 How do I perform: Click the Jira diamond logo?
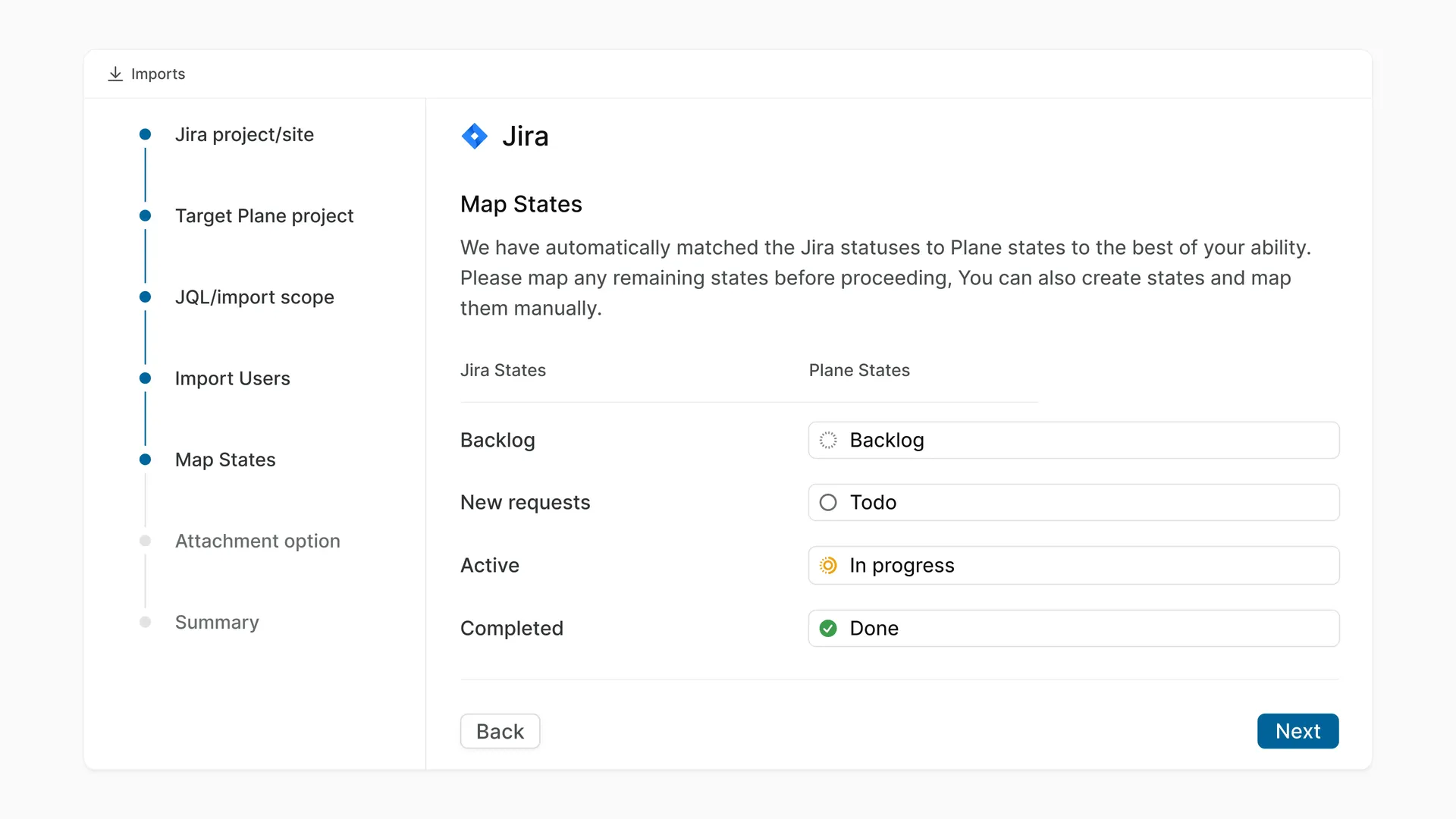(x=475, y=136)
